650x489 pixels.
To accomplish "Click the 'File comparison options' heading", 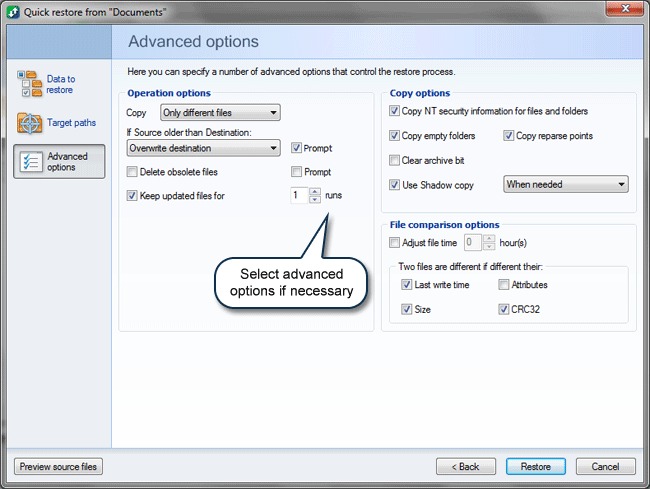I will tap(444, 225).
